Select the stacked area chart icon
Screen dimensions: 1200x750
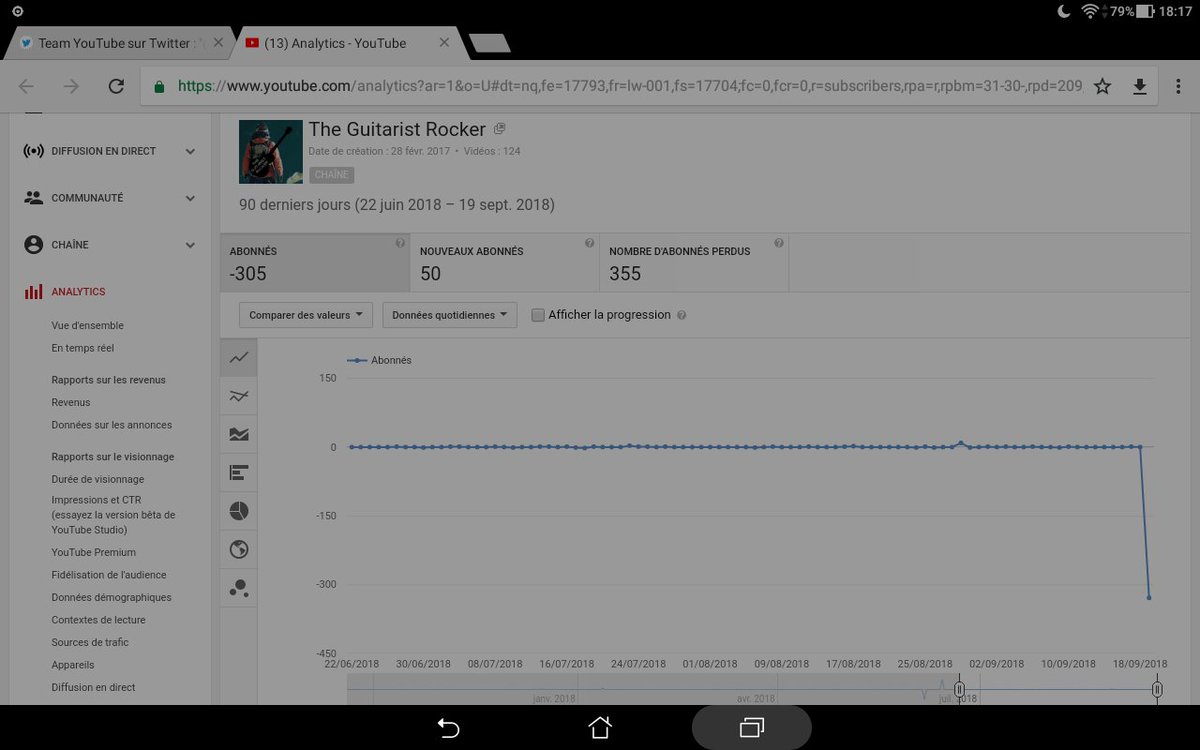[x=238, y=434]
